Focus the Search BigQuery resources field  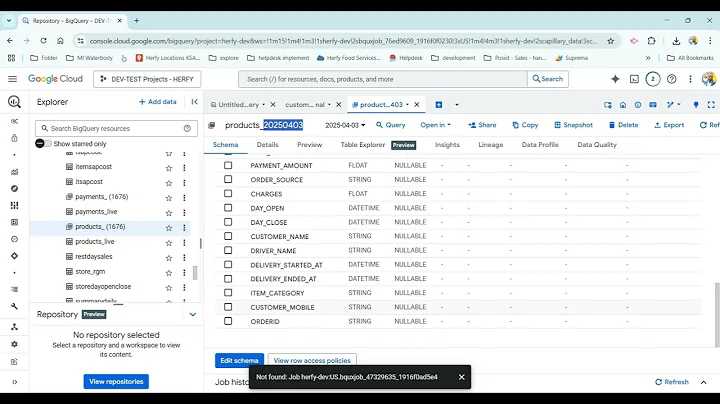click(x=116, y=129)
